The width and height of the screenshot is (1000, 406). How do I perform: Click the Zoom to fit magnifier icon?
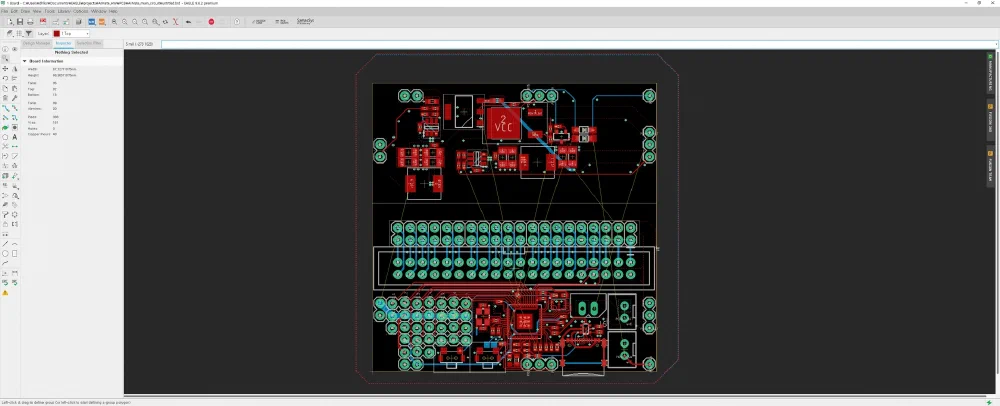click(x=113, y=21)
